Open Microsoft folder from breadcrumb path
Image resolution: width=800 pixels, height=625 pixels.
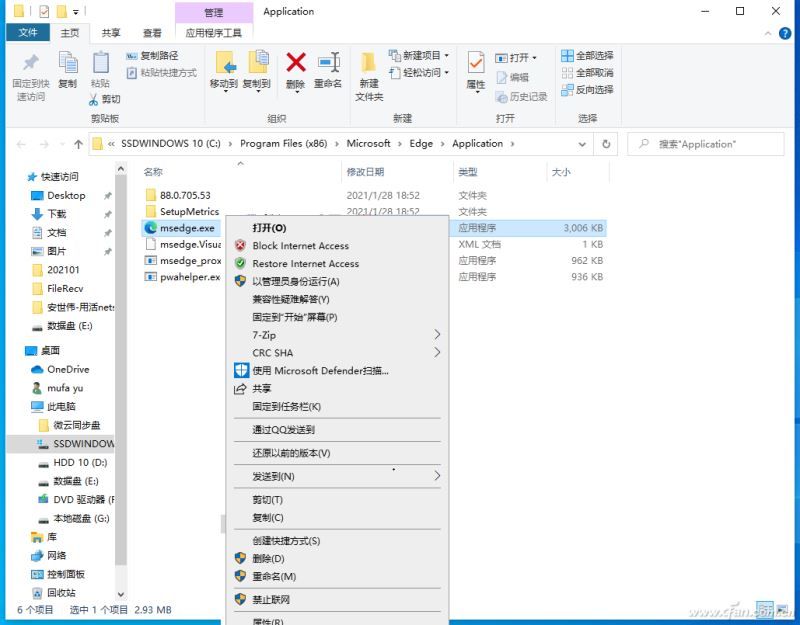(x=369, y=143)
